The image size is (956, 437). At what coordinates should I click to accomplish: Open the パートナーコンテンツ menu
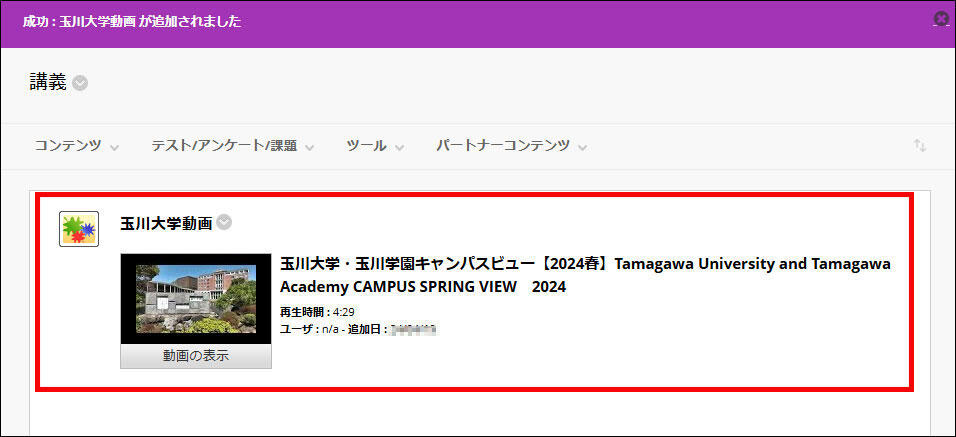pos(512,146)
